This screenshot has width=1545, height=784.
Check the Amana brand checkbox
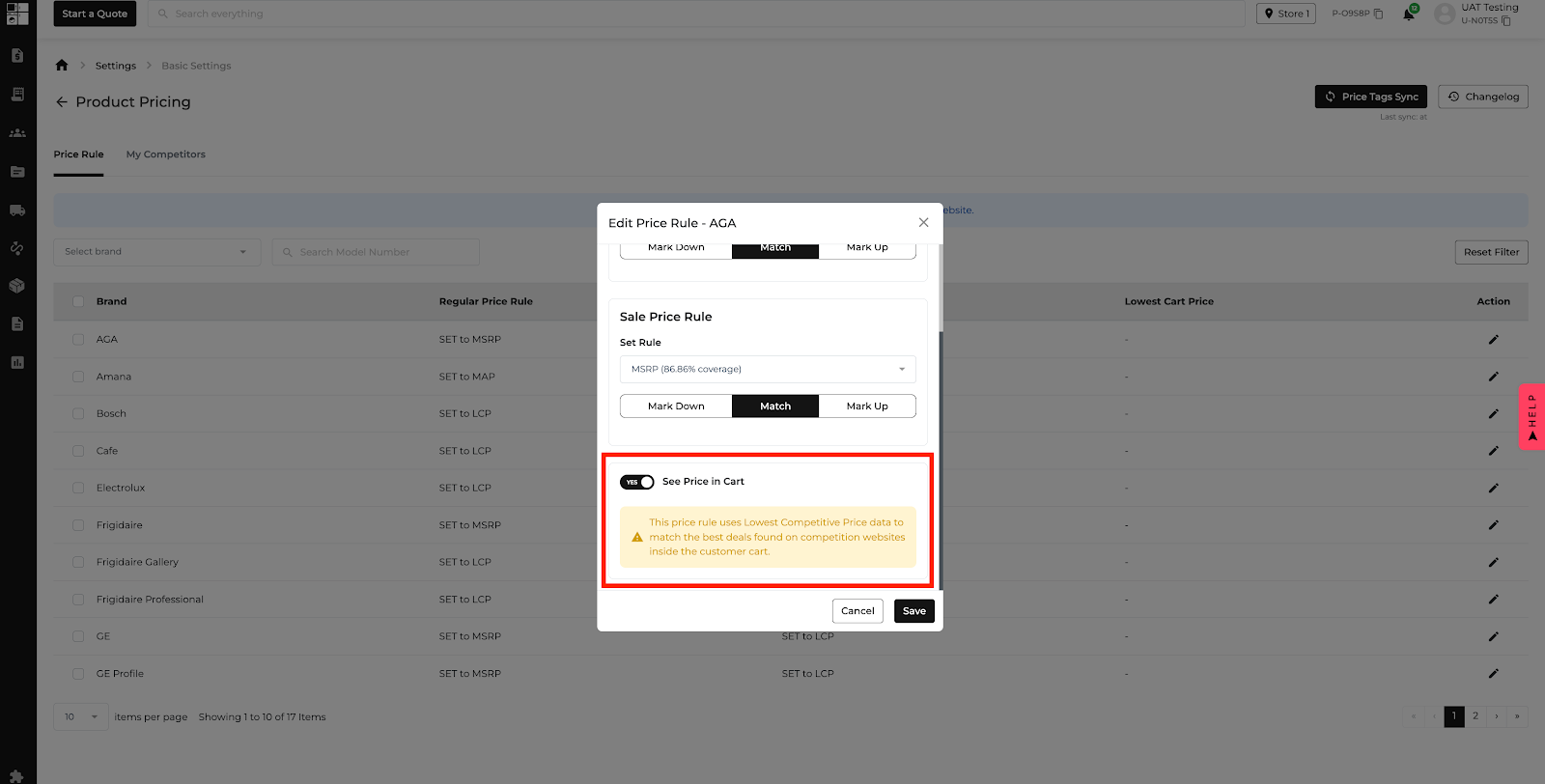point(78,377)
